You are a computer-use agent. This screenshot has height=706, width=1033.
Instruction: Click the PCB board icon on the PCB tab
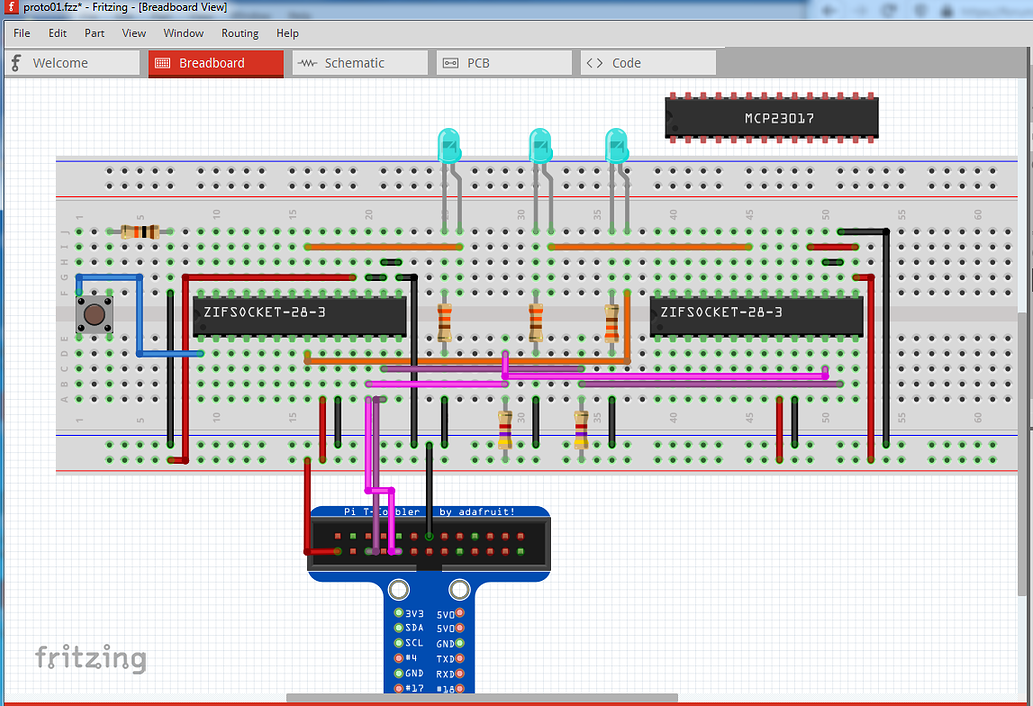(451, 62)
